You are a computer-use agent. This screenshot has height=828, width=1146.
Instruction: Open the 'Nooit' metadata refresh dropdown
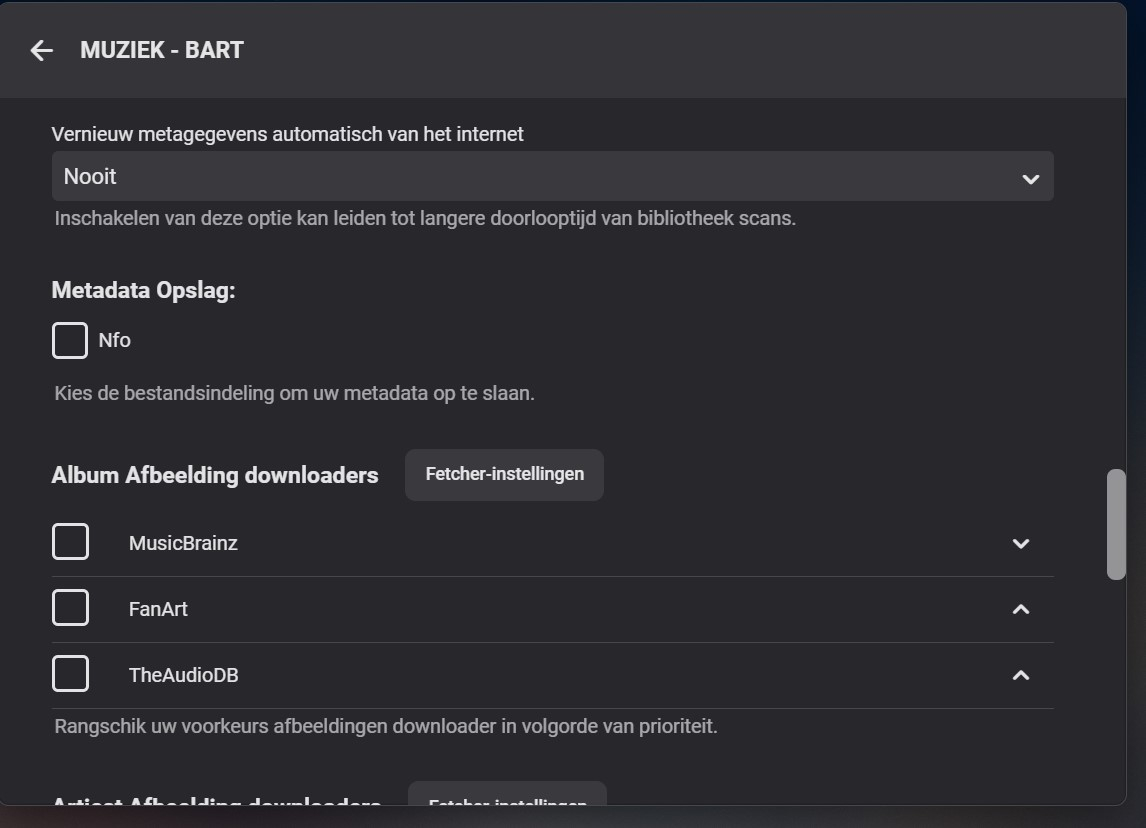pyautogui.click(x=552, y=177)
